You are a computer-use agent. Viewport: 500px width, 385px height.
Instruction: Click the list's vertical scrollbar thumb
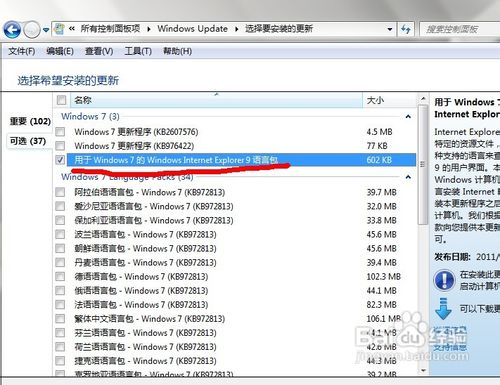(x=423, y=164)
